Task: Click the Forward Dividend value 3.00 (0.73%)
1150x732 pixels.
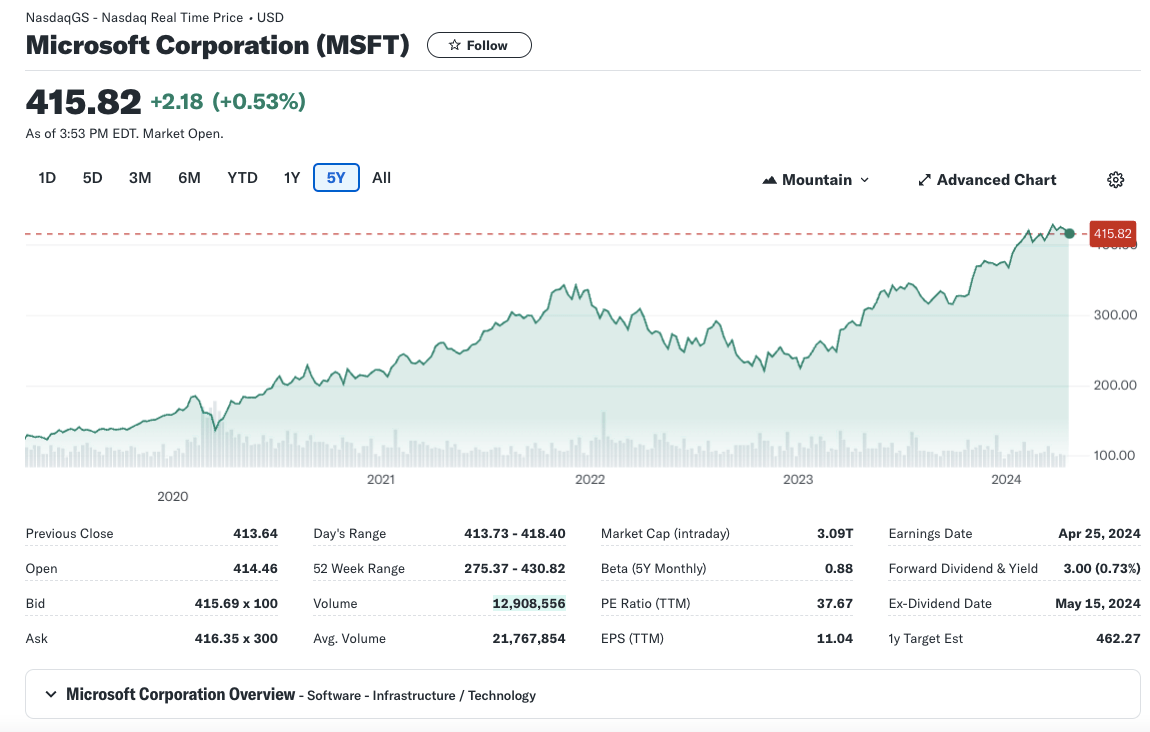Action: pos(1102,568)
